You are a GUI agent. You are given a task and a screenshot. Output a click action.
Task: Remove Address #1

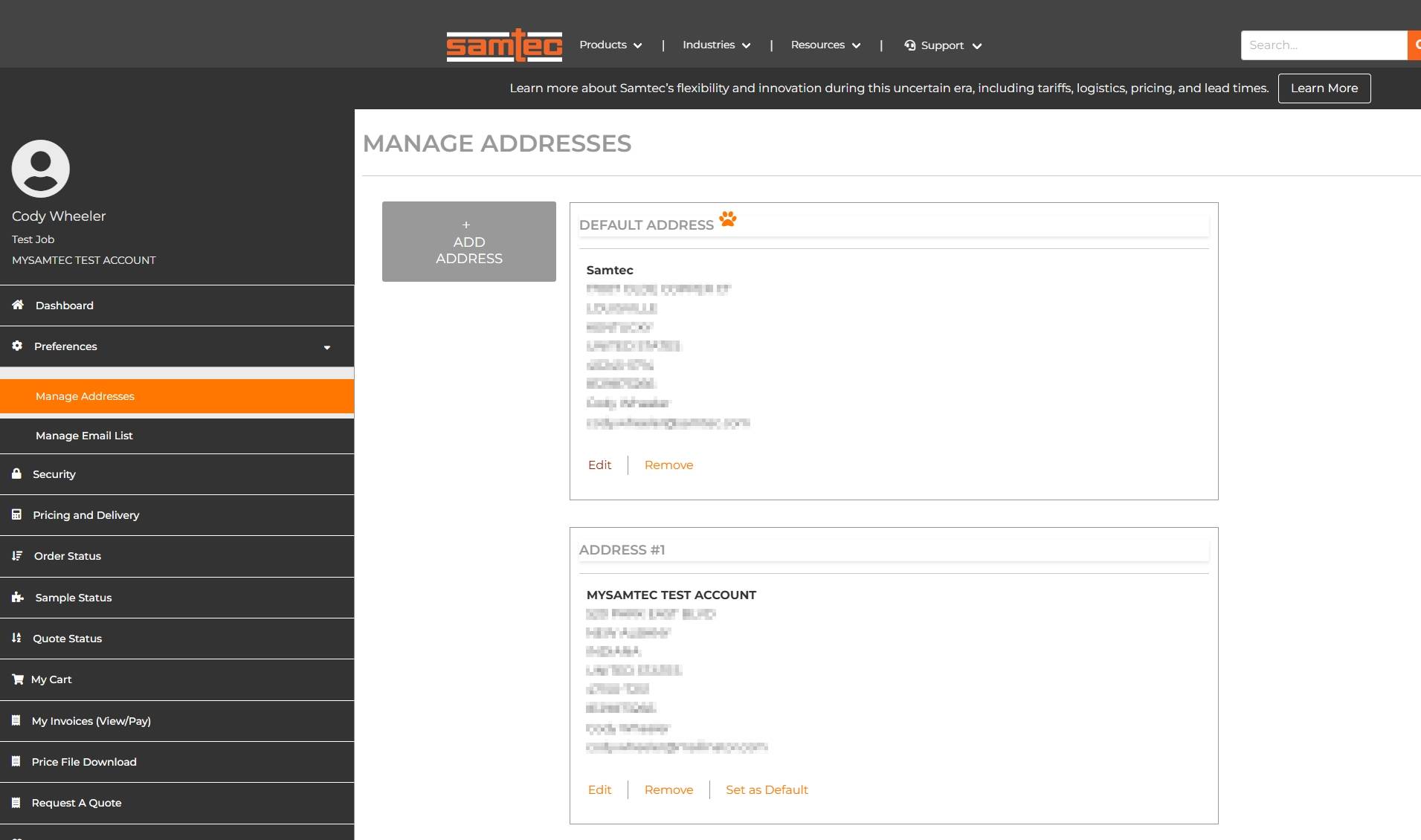tap(668, 789)
